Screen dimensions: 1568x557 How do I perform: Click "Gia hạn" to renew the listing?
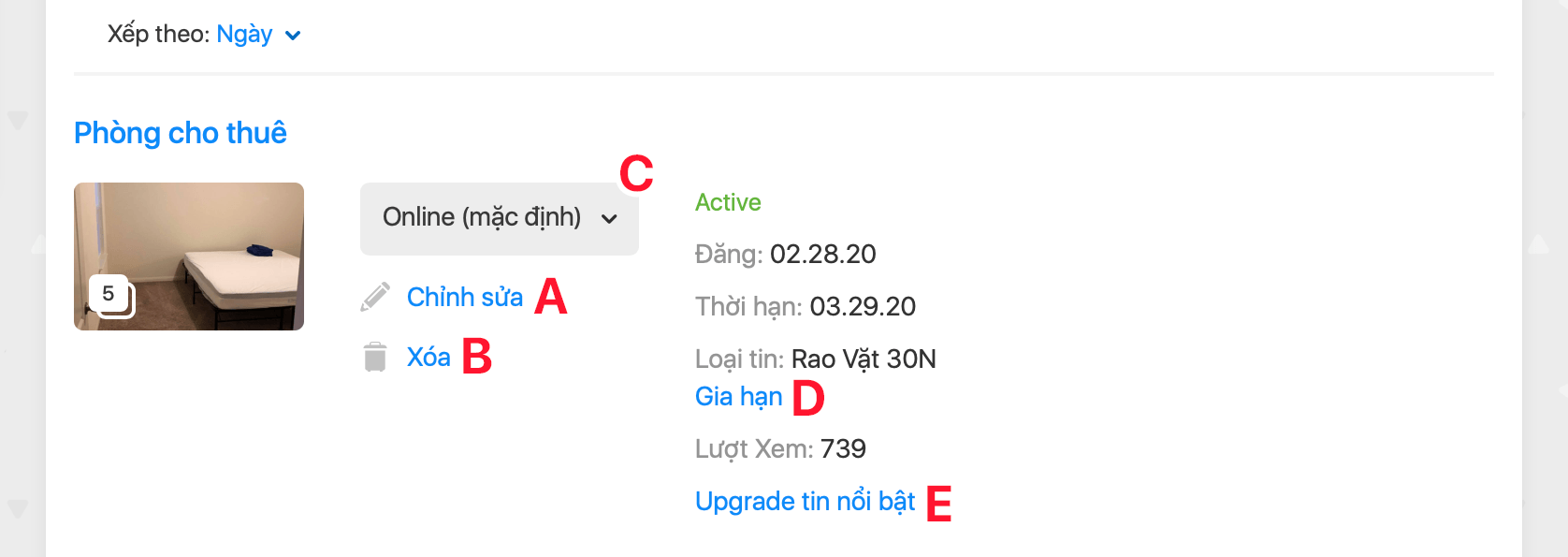point(738,396)
